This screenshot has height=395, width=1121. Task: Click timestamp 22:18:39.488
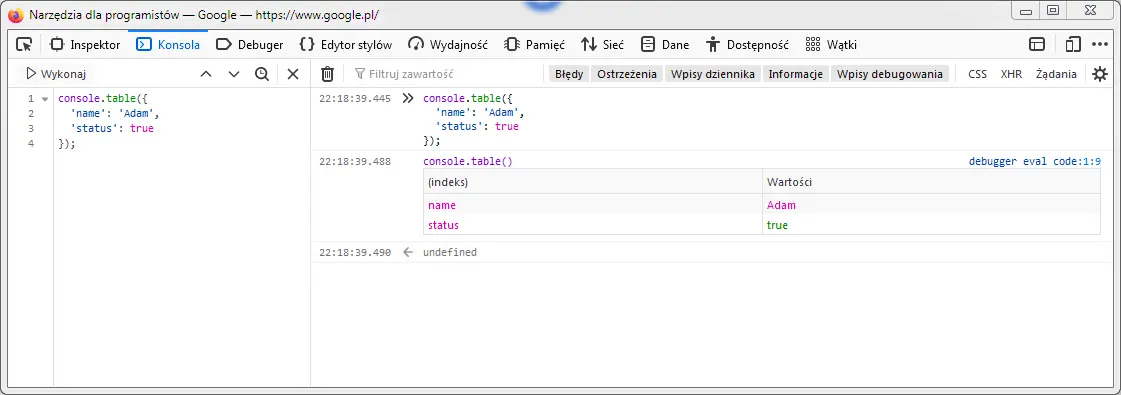click(355, 161)
